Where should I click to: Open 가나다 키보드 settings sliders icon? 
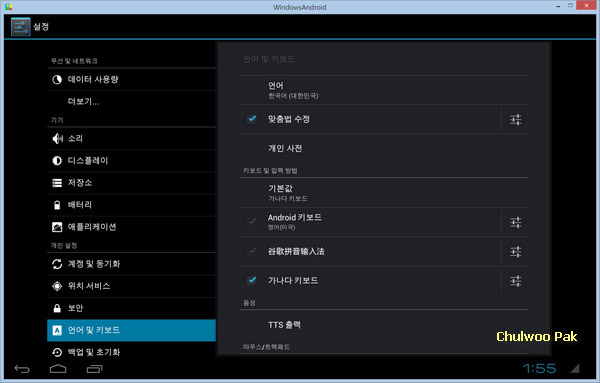(515, 281)
